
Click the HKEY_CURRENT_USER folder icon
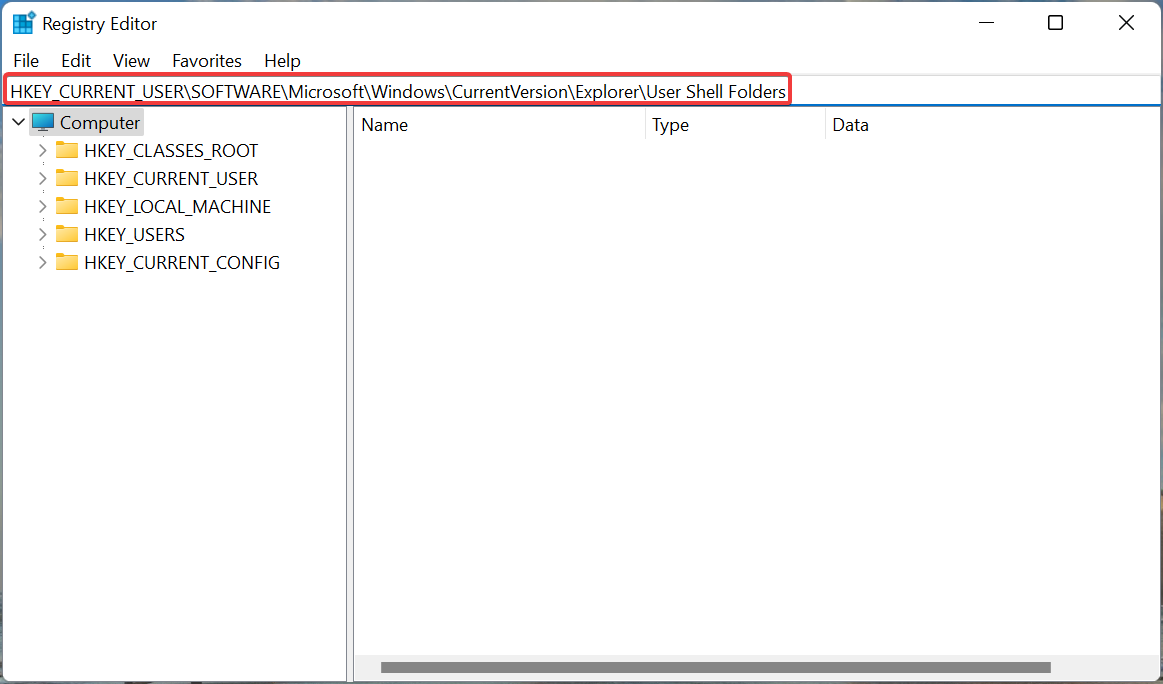67,178
